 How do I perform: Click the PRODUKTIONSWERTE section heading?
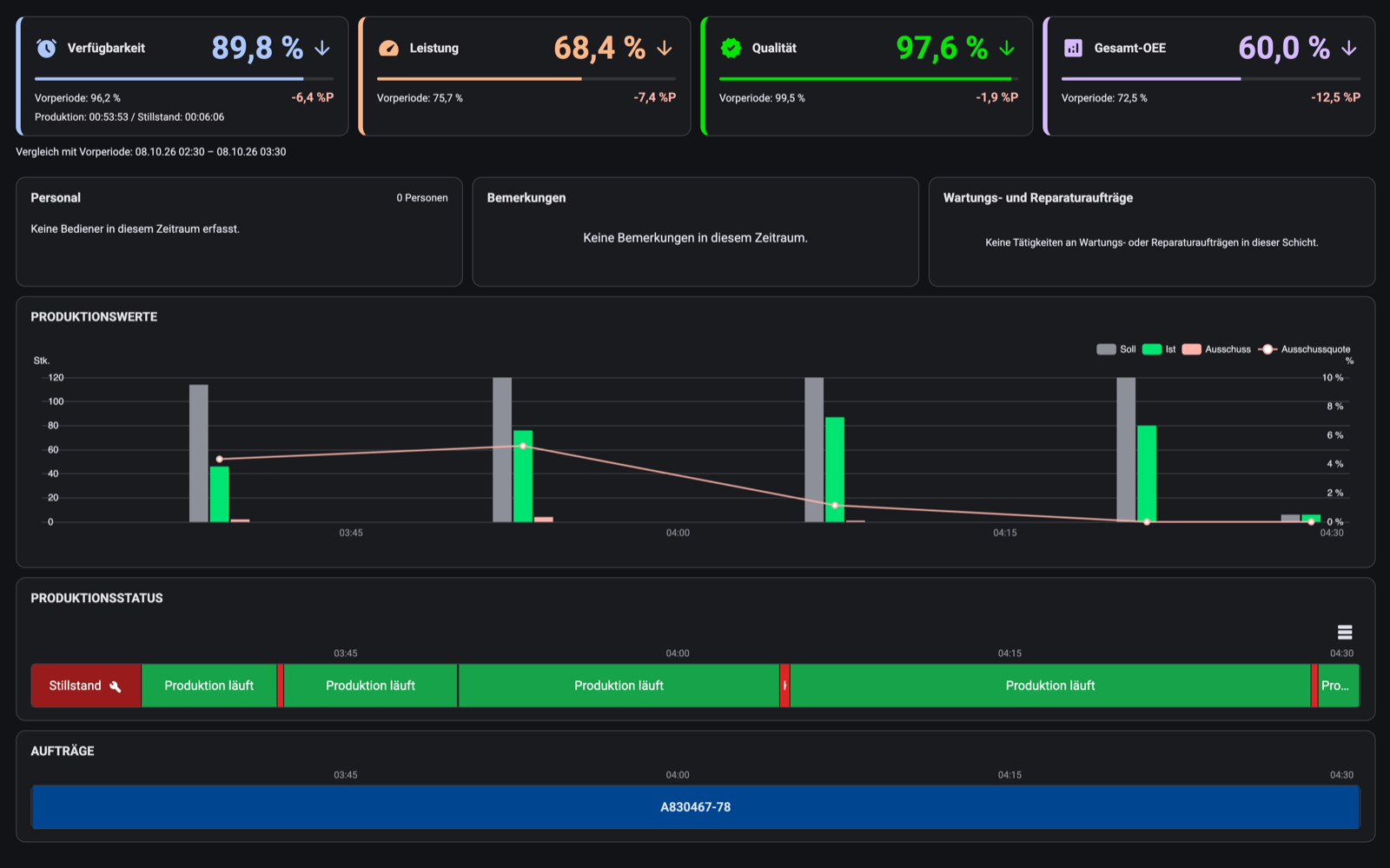coord(94,317)
